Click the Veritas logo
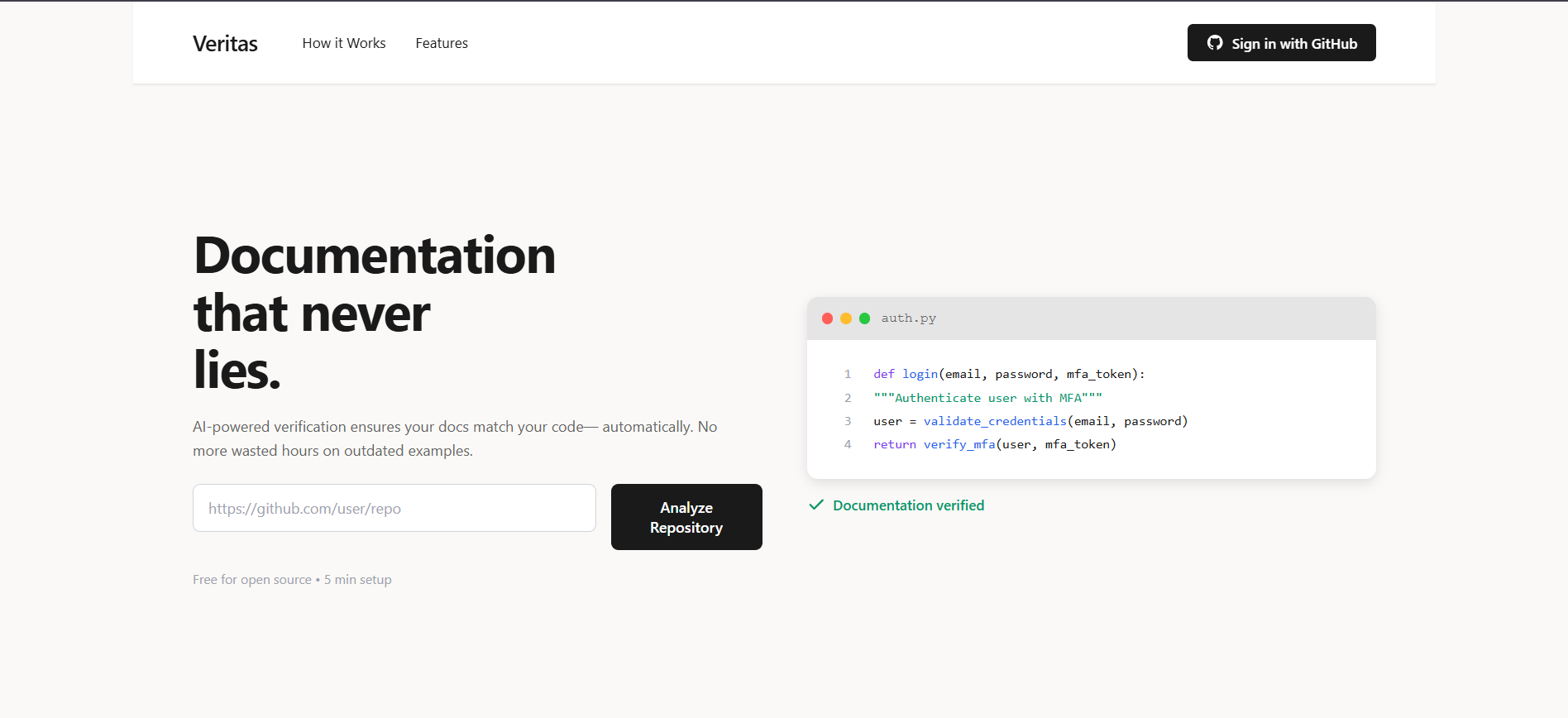Screen dimensions: 1568x718 click(225, 43)
